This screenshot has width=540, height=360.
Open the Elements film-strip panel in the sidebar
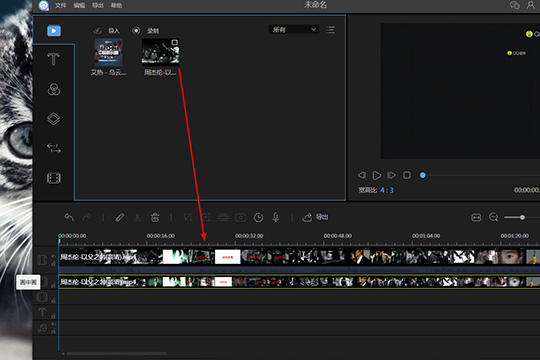[x=54, y=178]
